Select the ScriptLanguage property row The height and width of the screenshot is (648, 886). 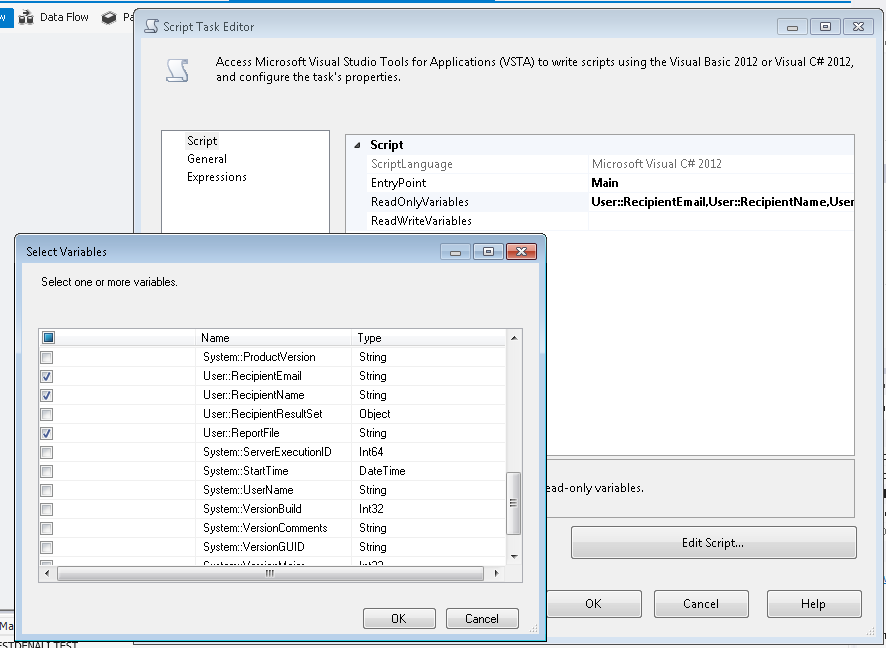point(610,164)
